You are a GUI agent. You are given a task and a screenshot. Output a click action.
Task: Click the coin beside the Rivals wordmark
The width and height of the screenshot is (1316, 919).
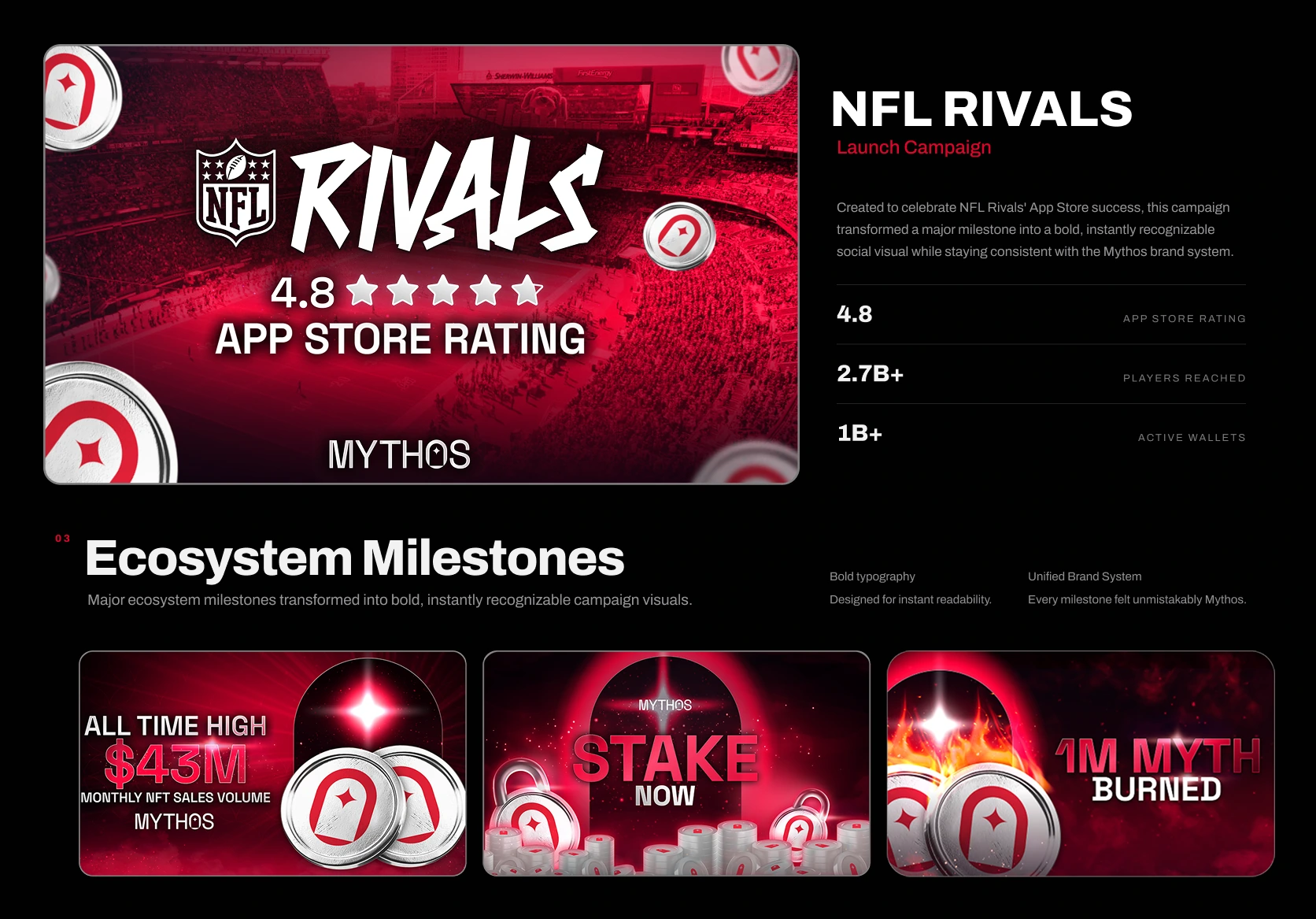coord(679,236)
